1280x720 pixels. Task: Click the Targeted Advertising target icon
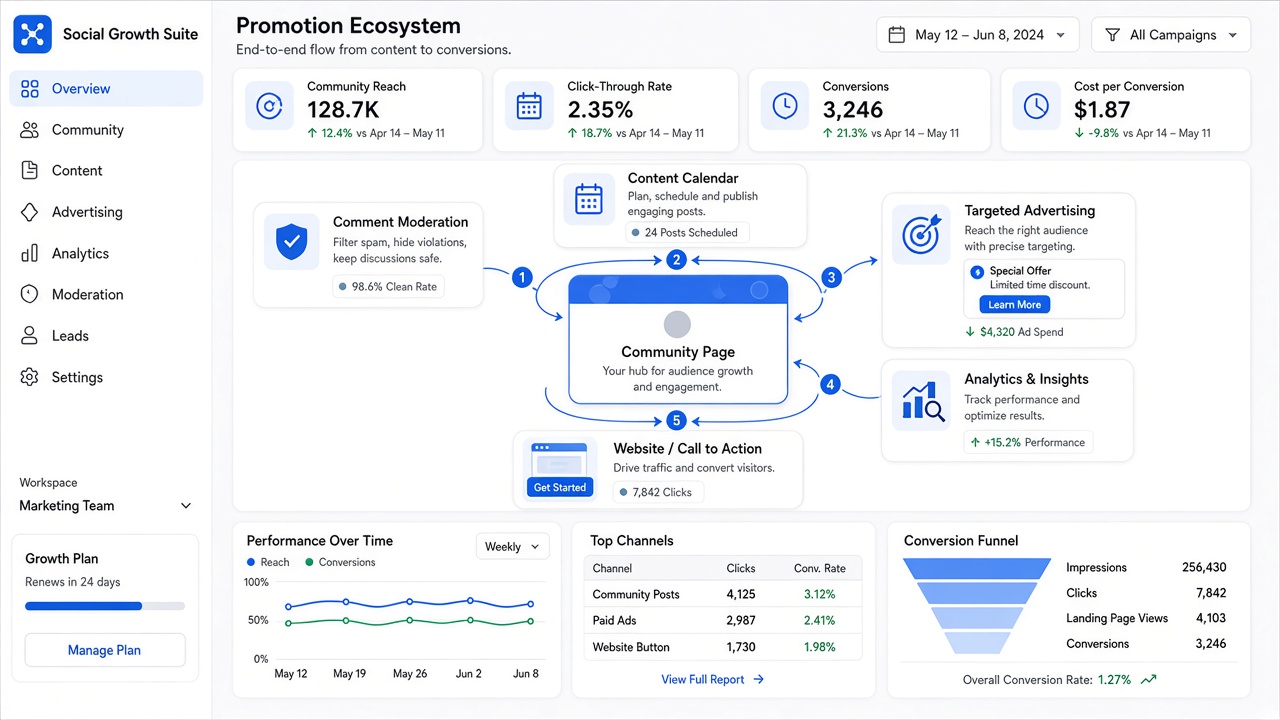pyautogui.click(x=921, y=234)
